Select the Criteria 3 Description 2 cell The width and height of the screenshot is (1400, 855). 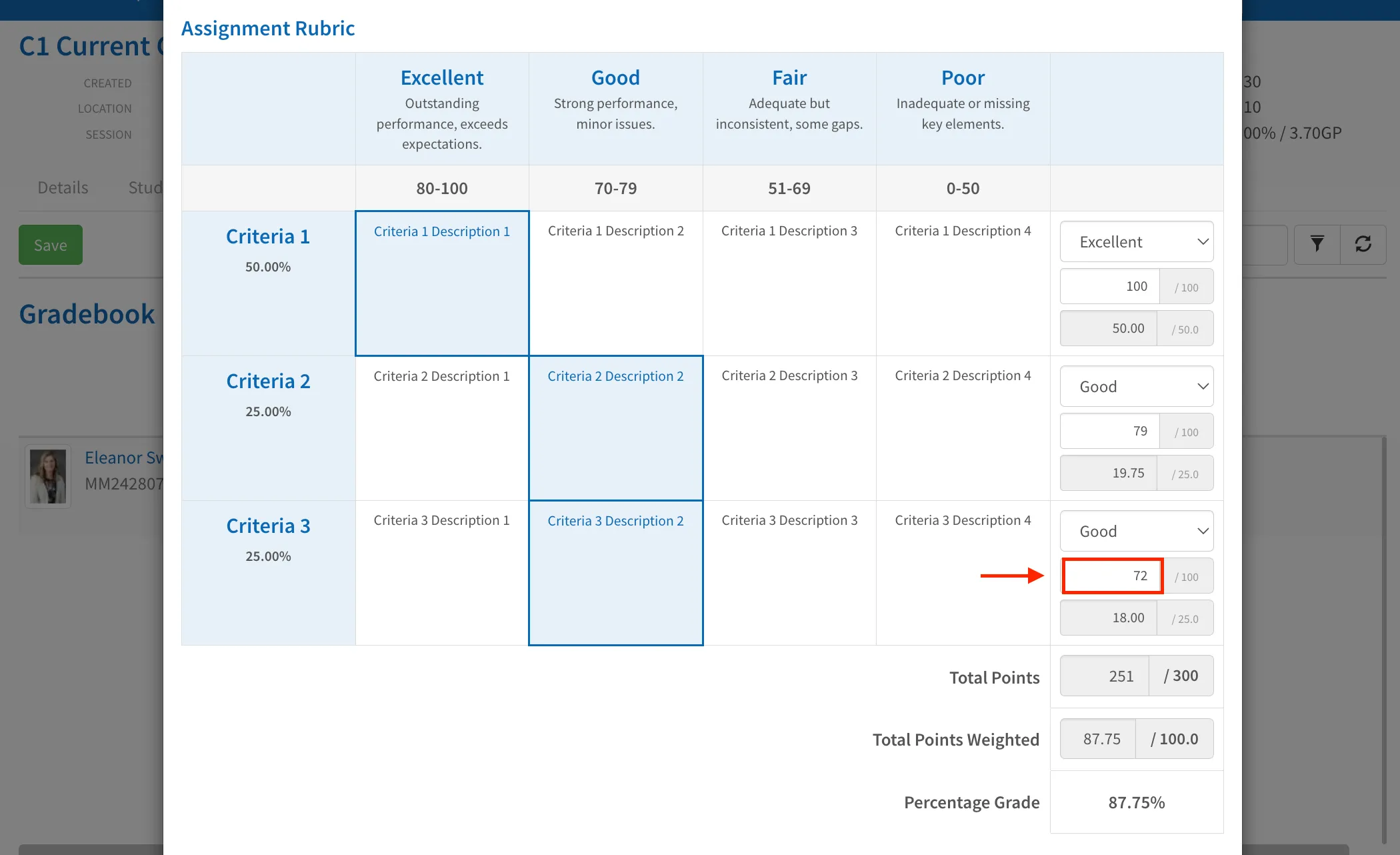(616, 573)
